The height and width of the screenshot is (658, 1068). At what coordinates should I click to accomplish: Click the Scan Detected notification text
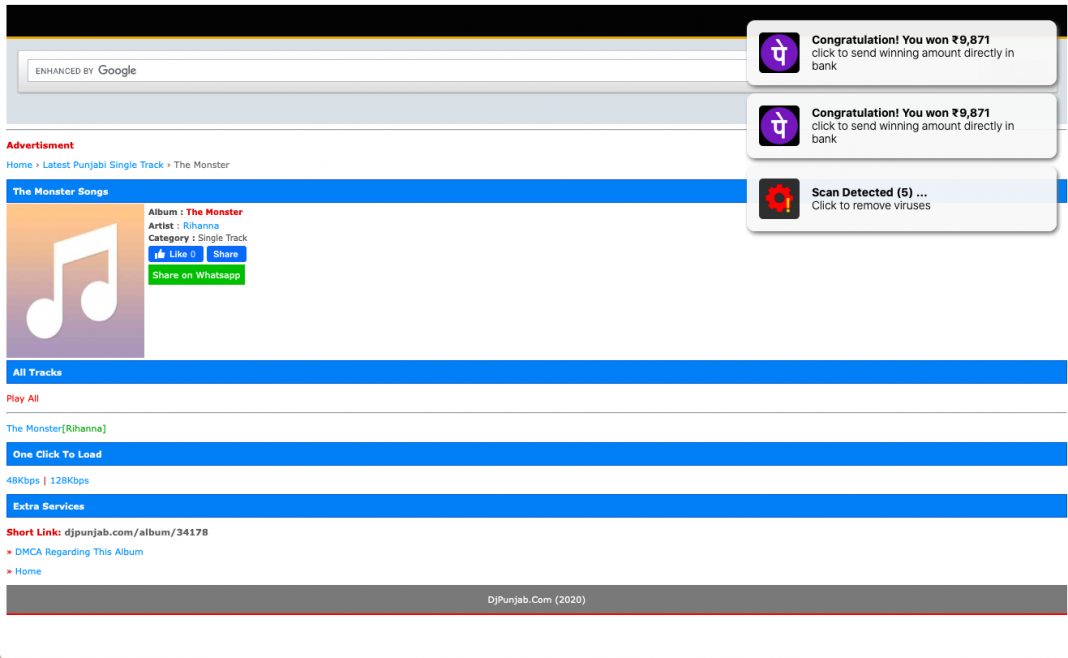[870, 193]
